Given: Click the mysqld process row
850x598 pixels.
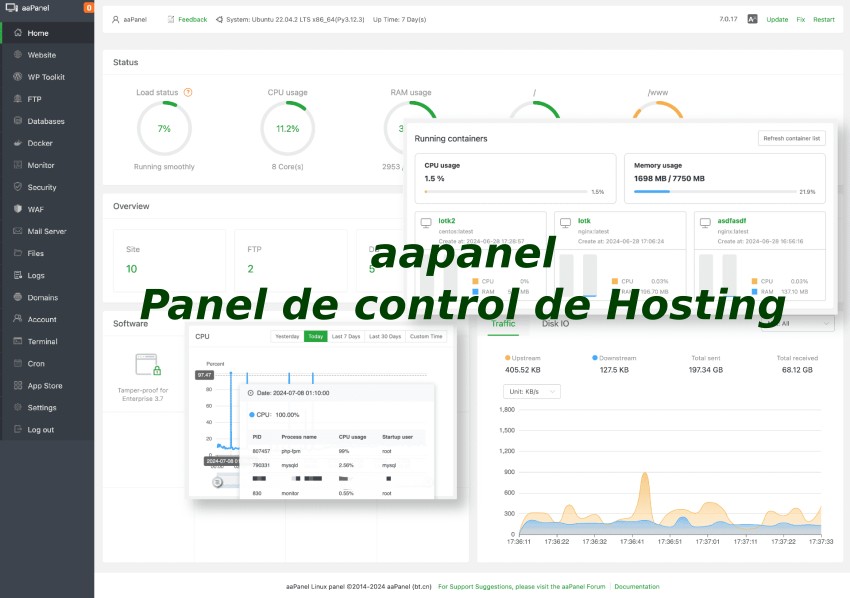Looking at the screenshot, I should (338, 465).
